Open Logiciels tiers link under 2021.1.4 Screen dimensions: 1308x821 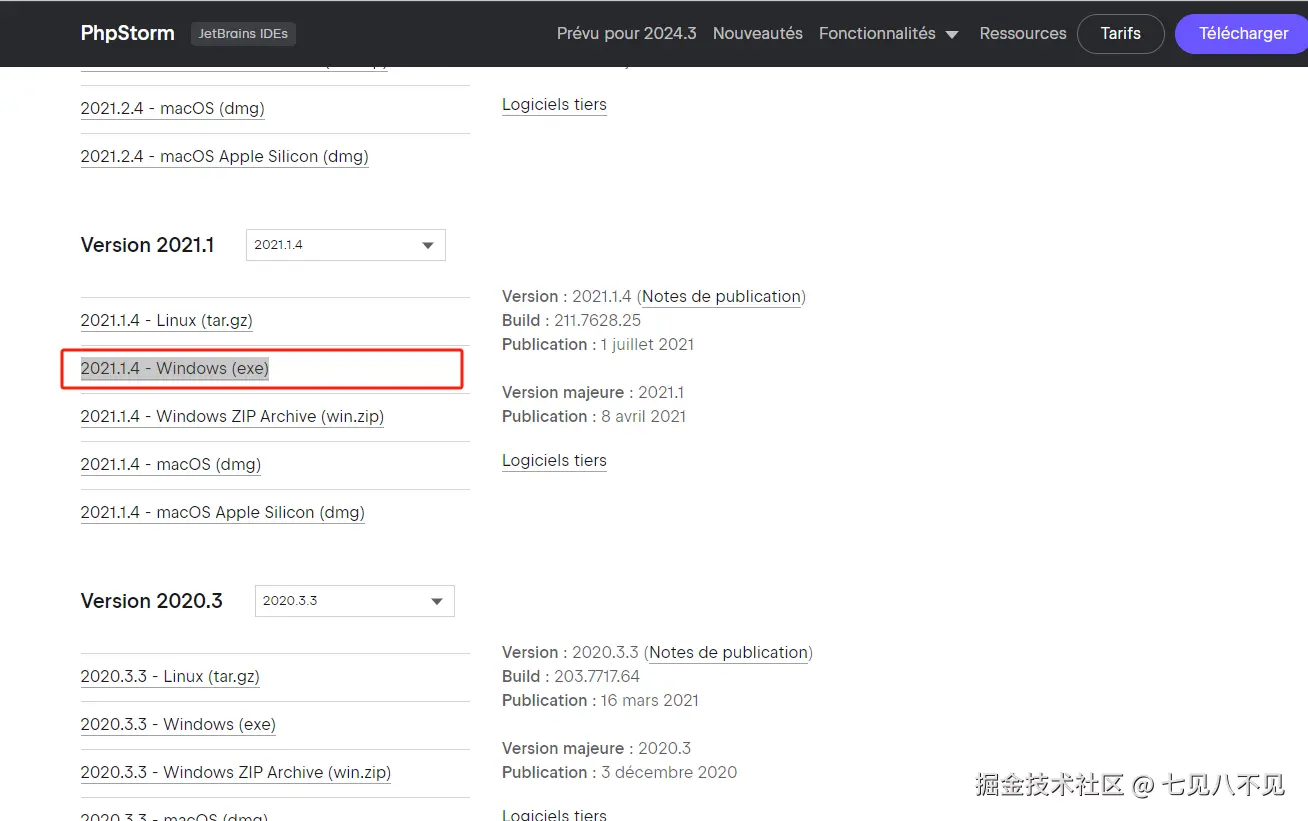554,460
